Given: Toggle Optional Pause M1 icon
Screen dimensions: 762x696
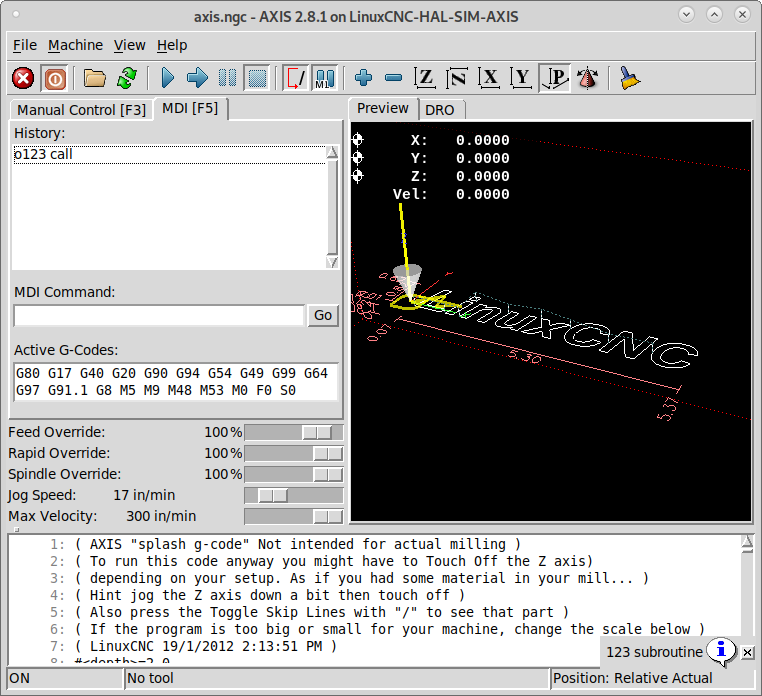Looking at the screenshot, I should click(x=325, y=78).
